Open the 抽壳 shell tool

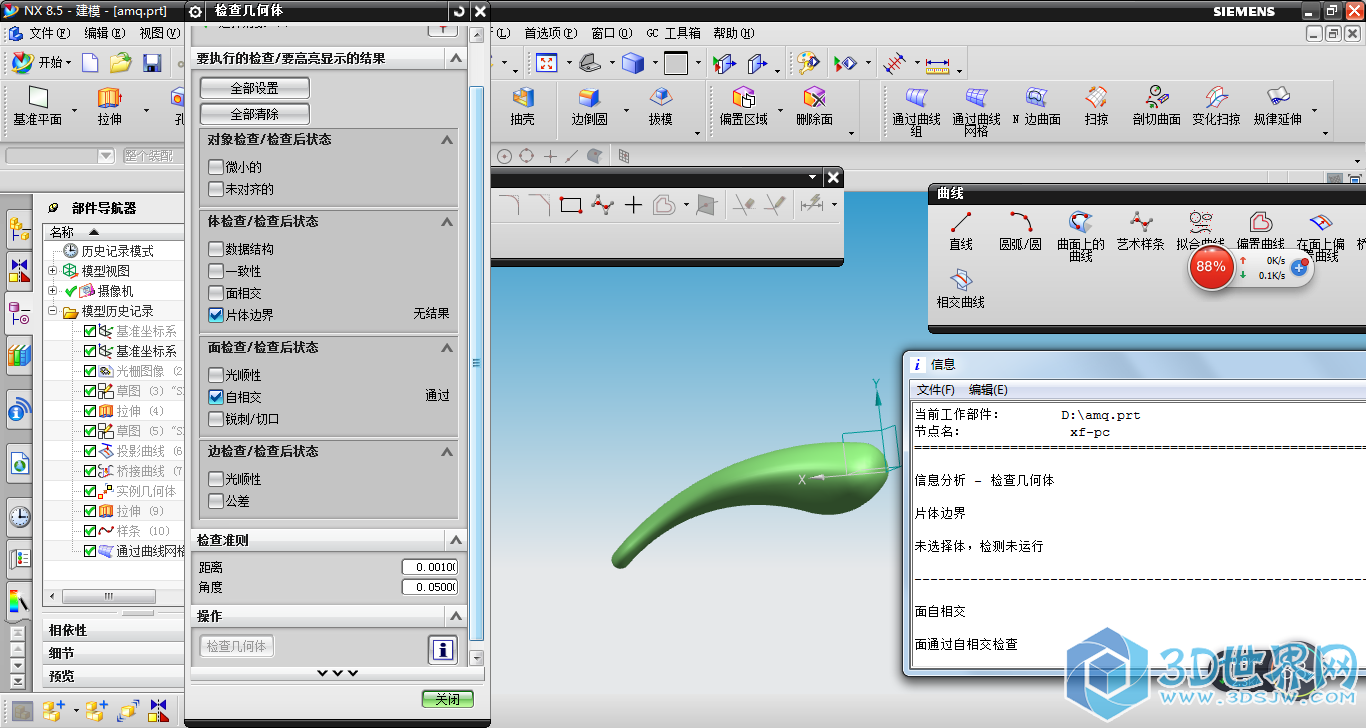point(522,106)
